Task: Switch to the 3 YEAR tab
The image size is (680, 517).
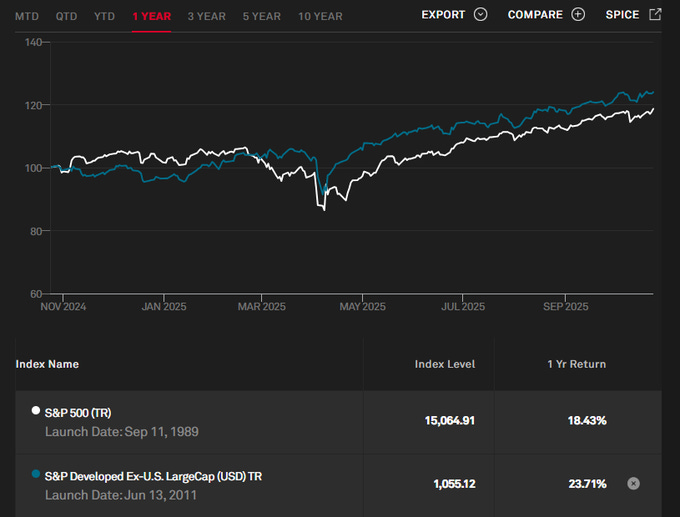Action: point(207,16)
